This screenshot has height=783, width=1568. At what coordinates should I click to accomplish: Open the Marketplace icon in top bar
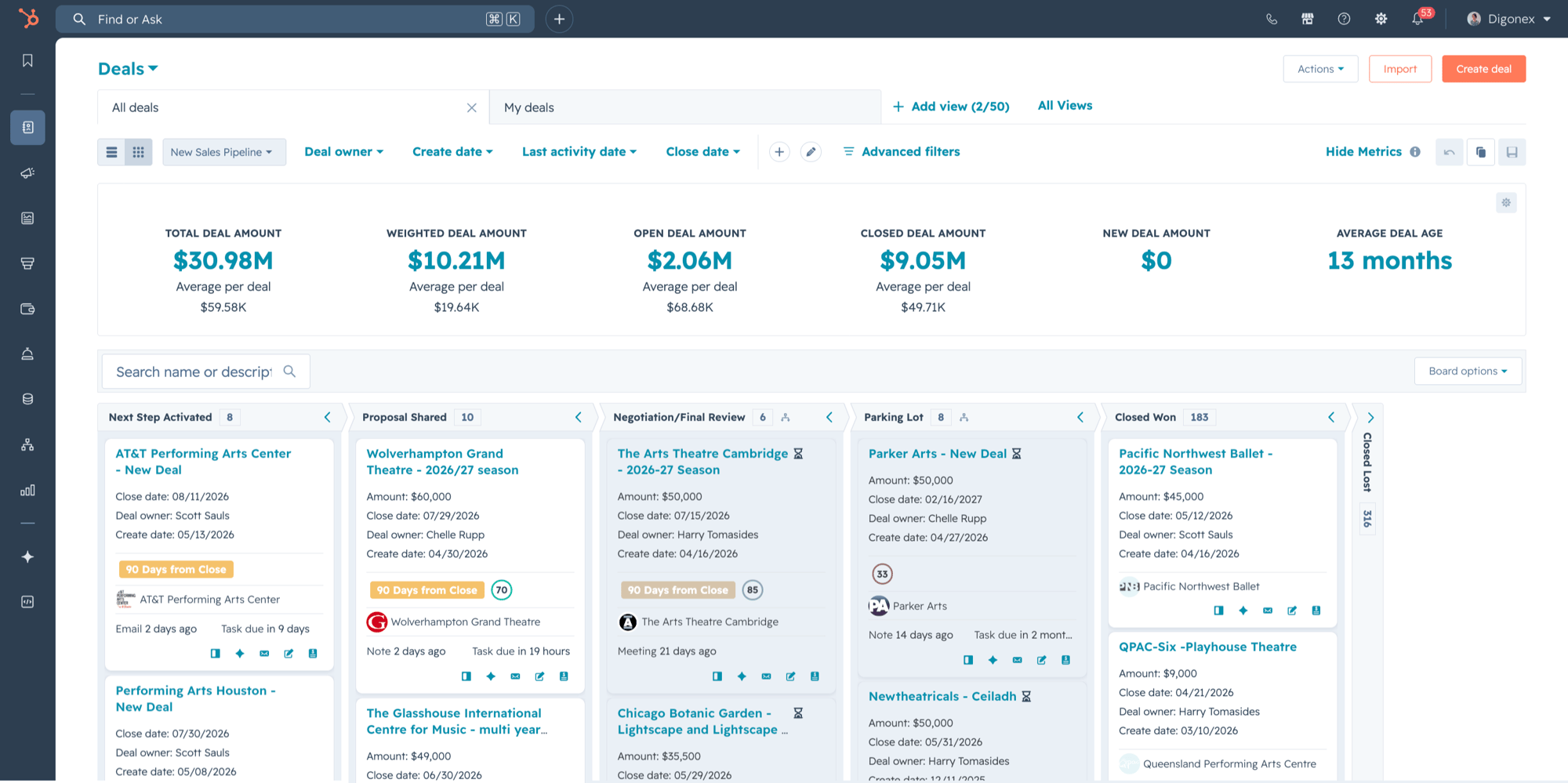click(x=1308, y=19)
